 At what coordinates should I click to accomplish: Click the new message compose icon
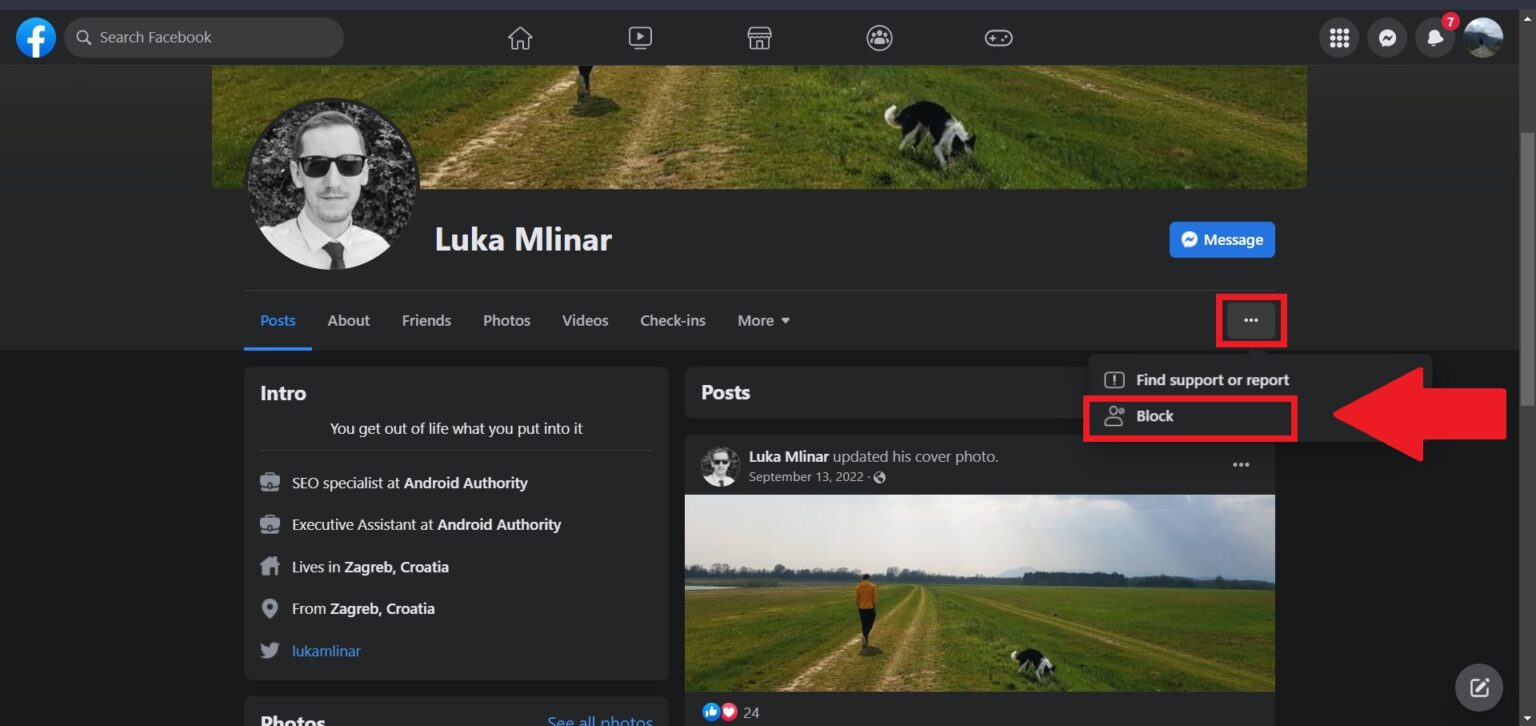[x=1479, y=688]
